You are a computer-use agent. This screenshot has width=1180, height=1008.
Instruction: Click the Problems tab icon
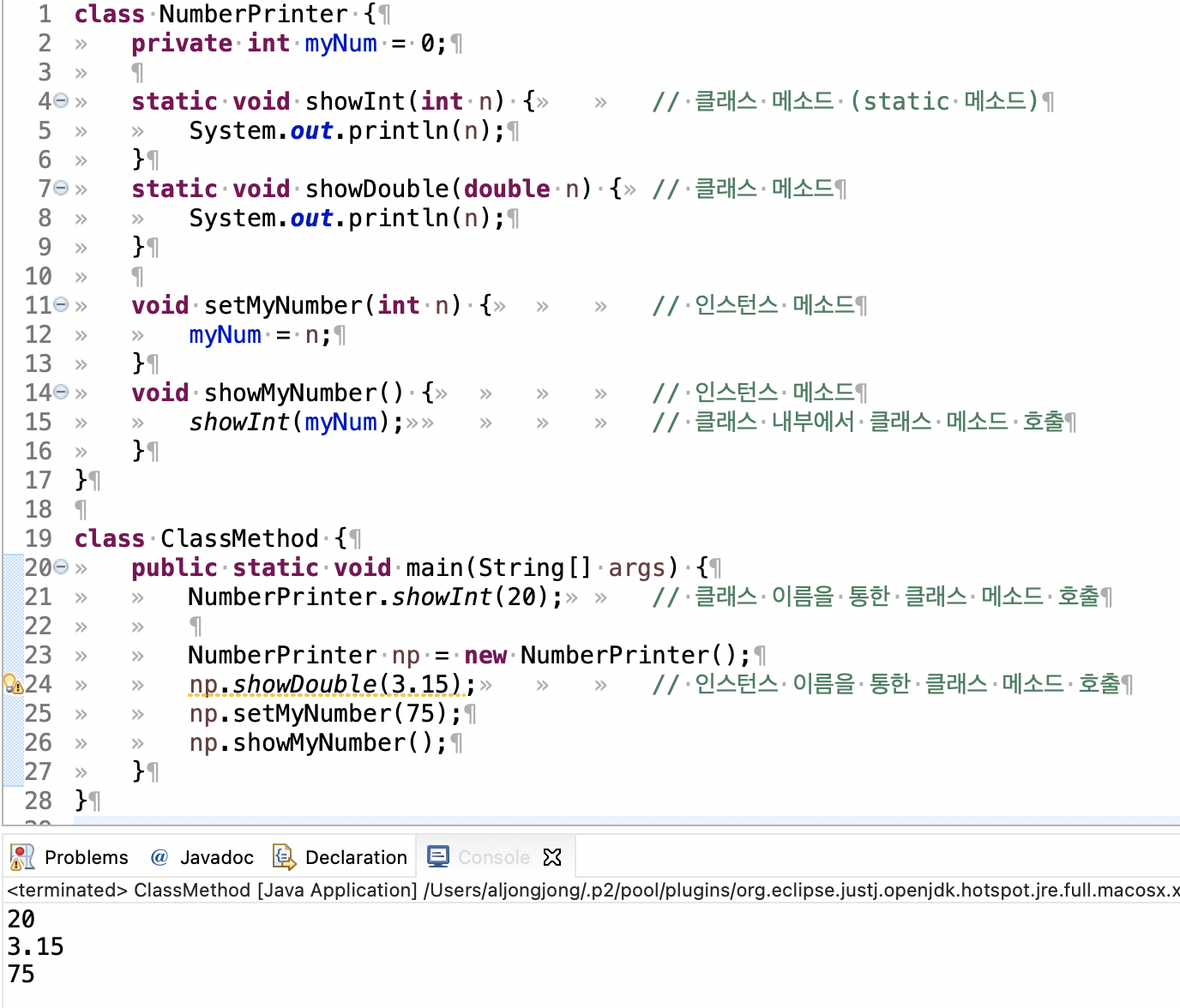tap(22, 857)
